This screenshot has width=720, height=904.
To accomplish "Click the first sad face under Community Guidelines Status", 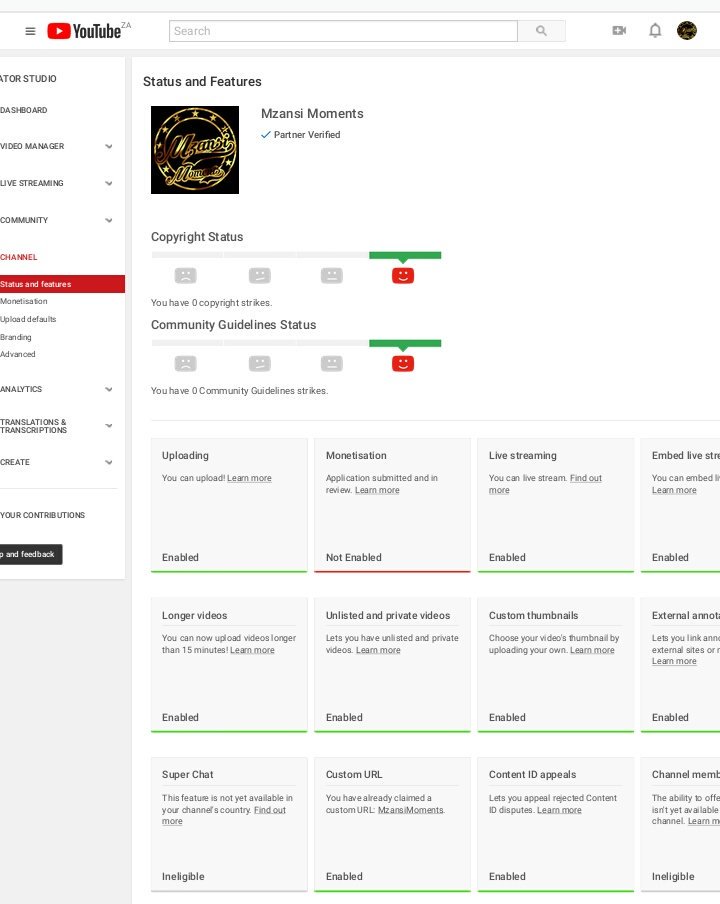I will click(x=186, y=364).
